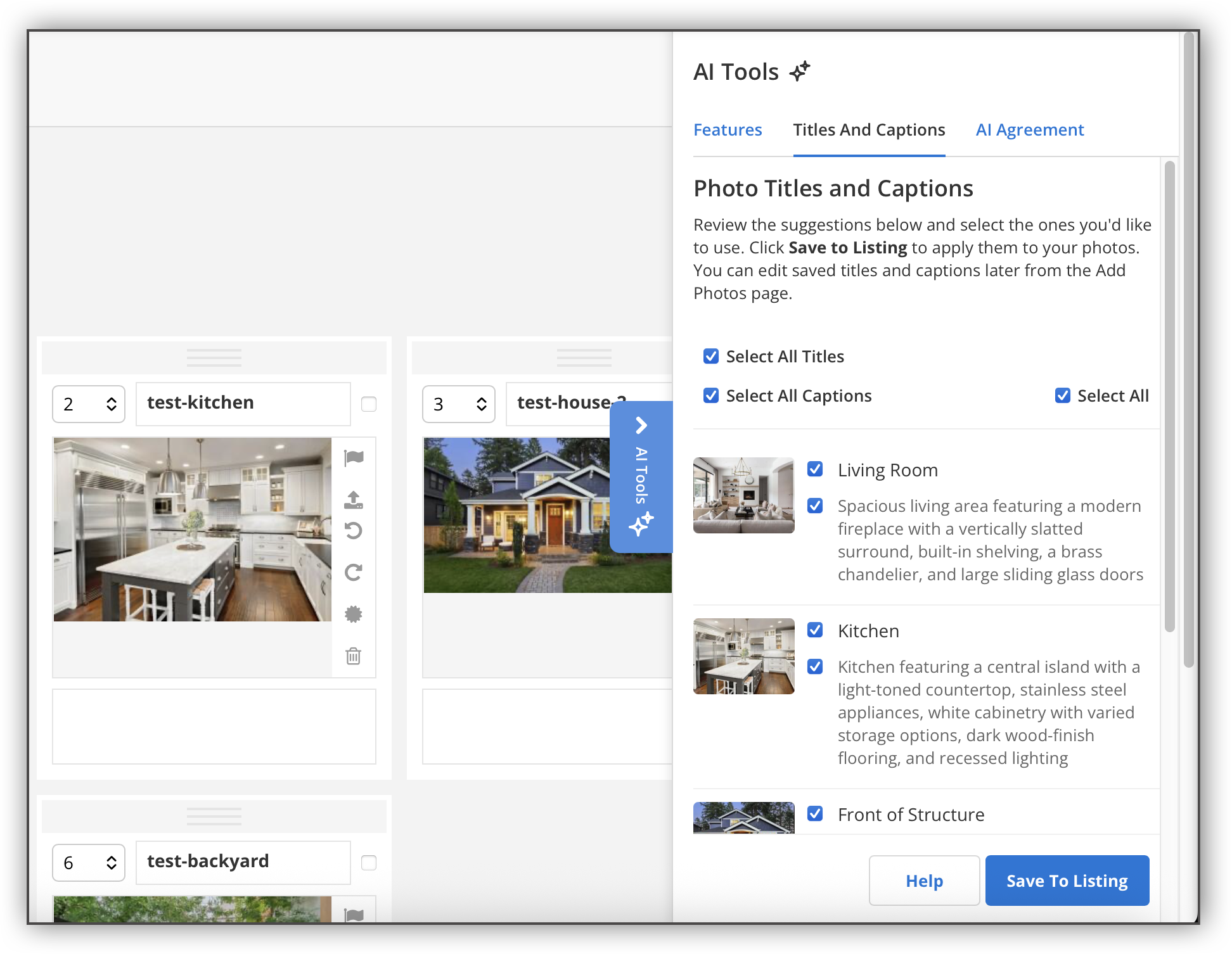Rotate kitchen photo counterclockwise
This screenshot has width=1232, height=954.
pyautogui.click(x=354, y=530)
